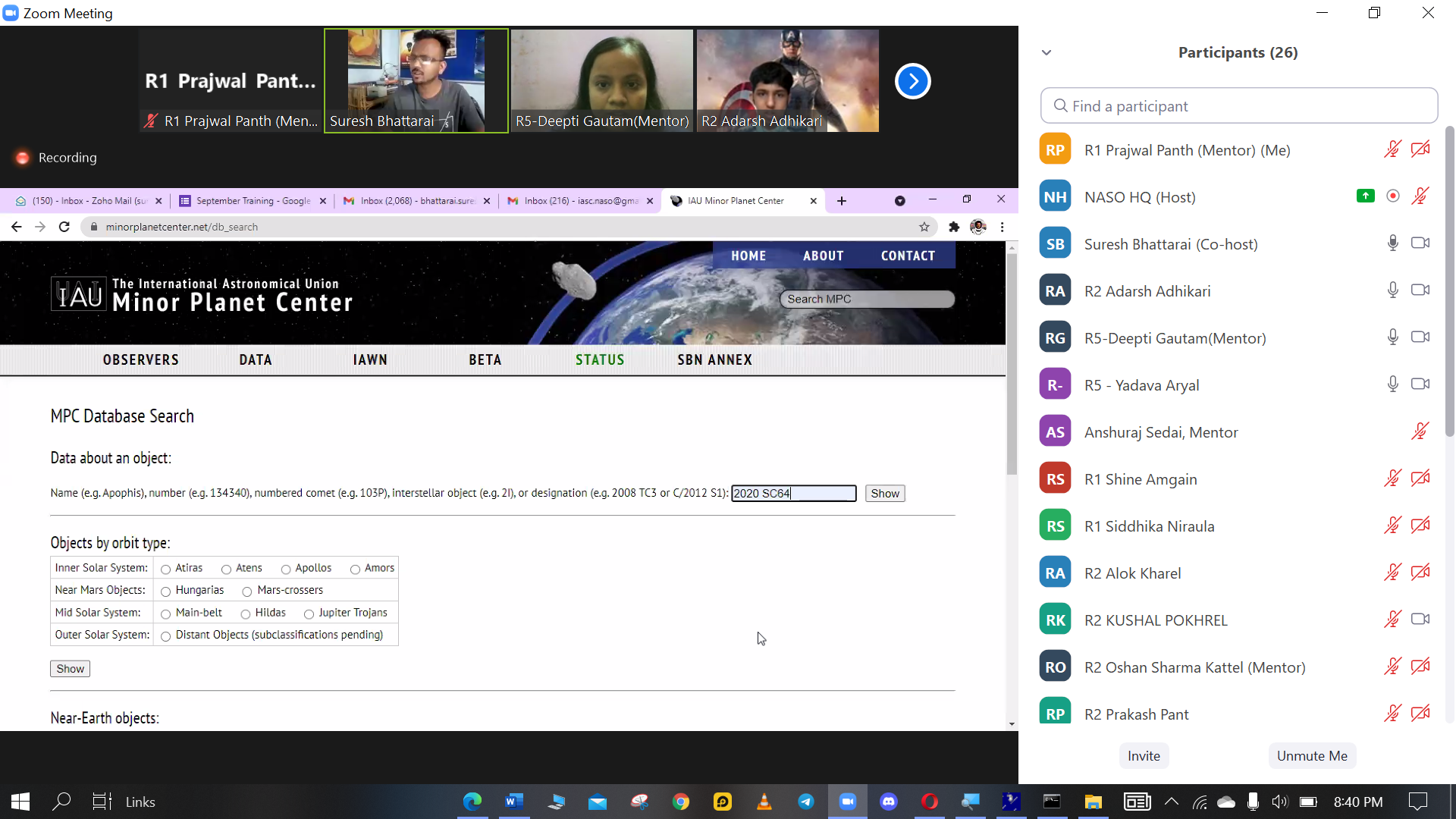Click Suresh Bhattarai's microphone icon

(1392, 243)
